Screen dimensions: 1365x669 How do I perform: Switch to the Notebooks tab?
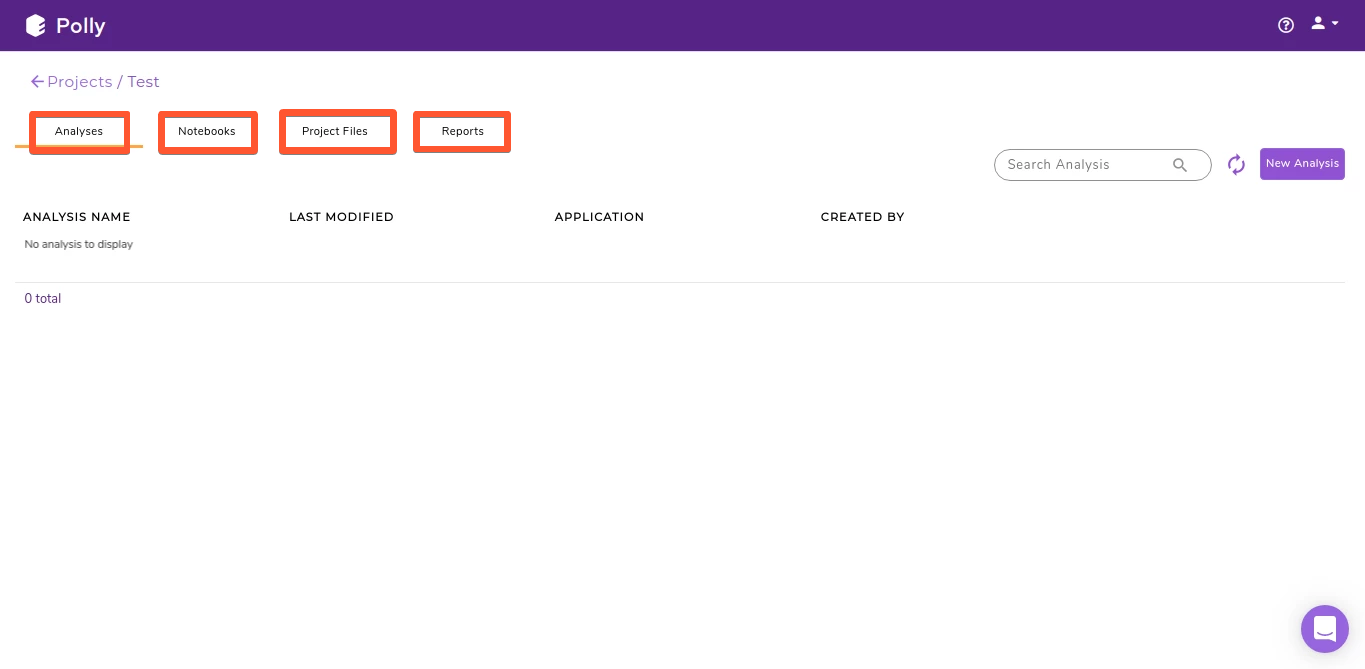pos(207,131)
